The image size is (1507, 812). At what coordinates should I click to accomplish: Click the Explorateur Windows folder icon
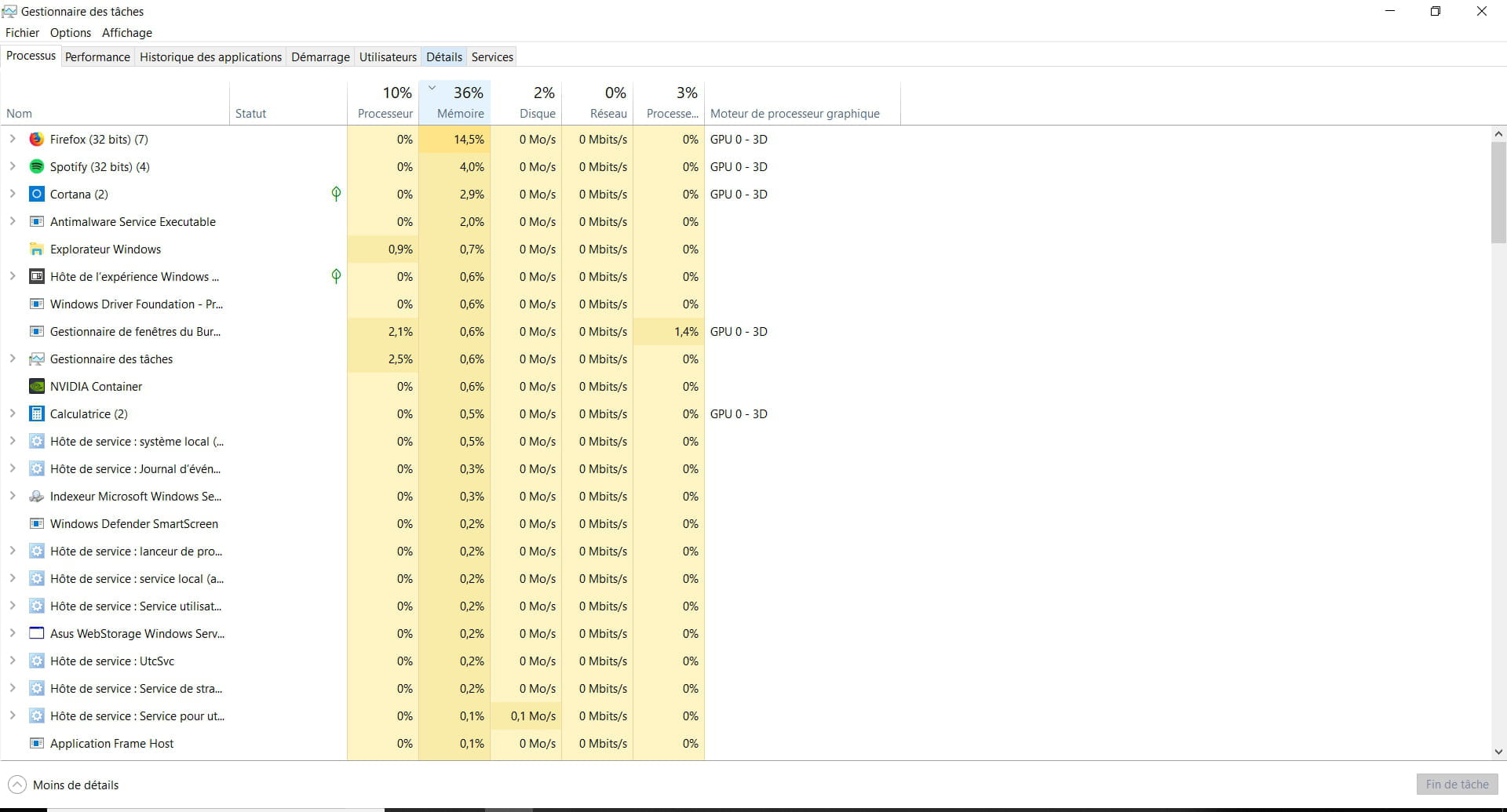36,249
